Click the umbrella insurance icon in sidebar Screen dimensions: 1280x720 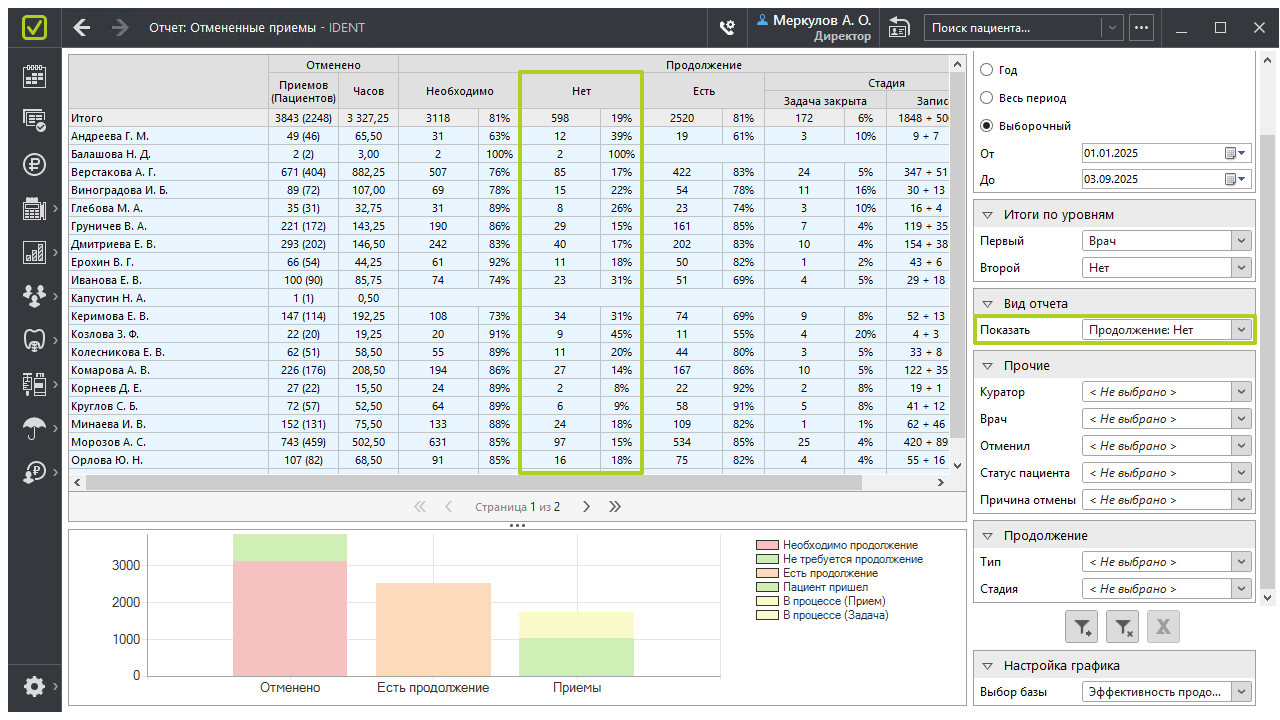[x=34, y=428]
